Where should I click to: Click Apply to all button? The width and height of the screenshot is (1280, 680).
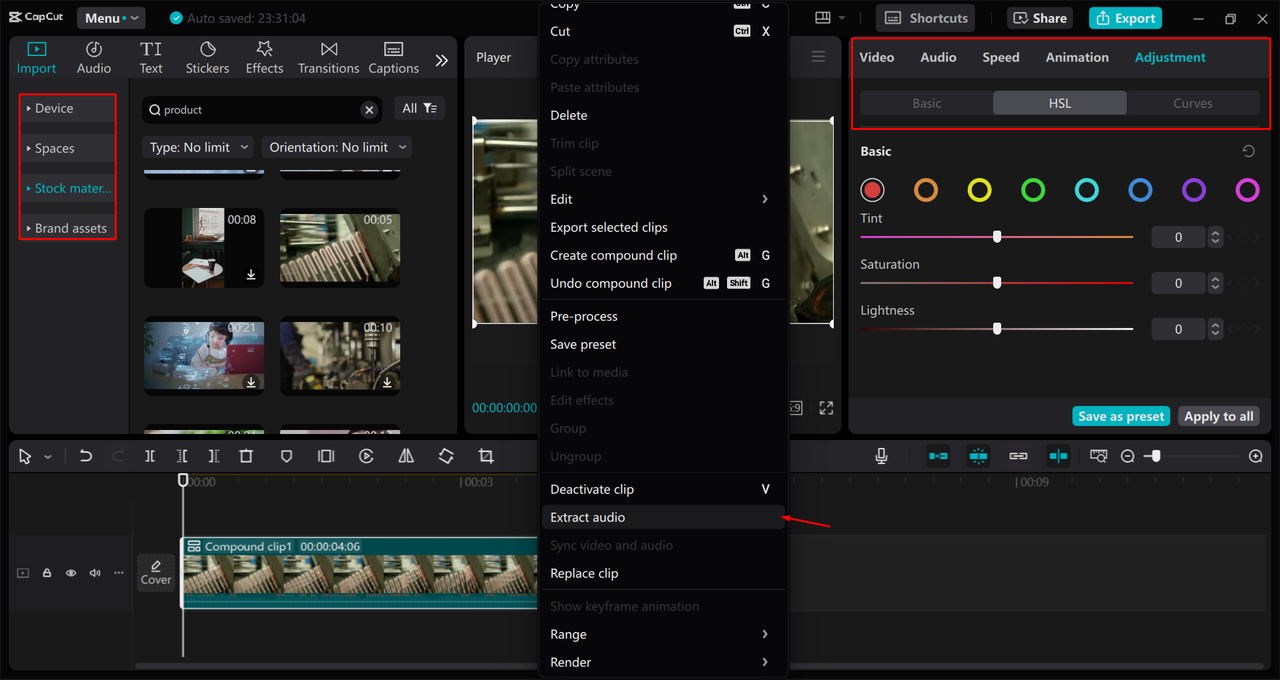point(1218,416)
